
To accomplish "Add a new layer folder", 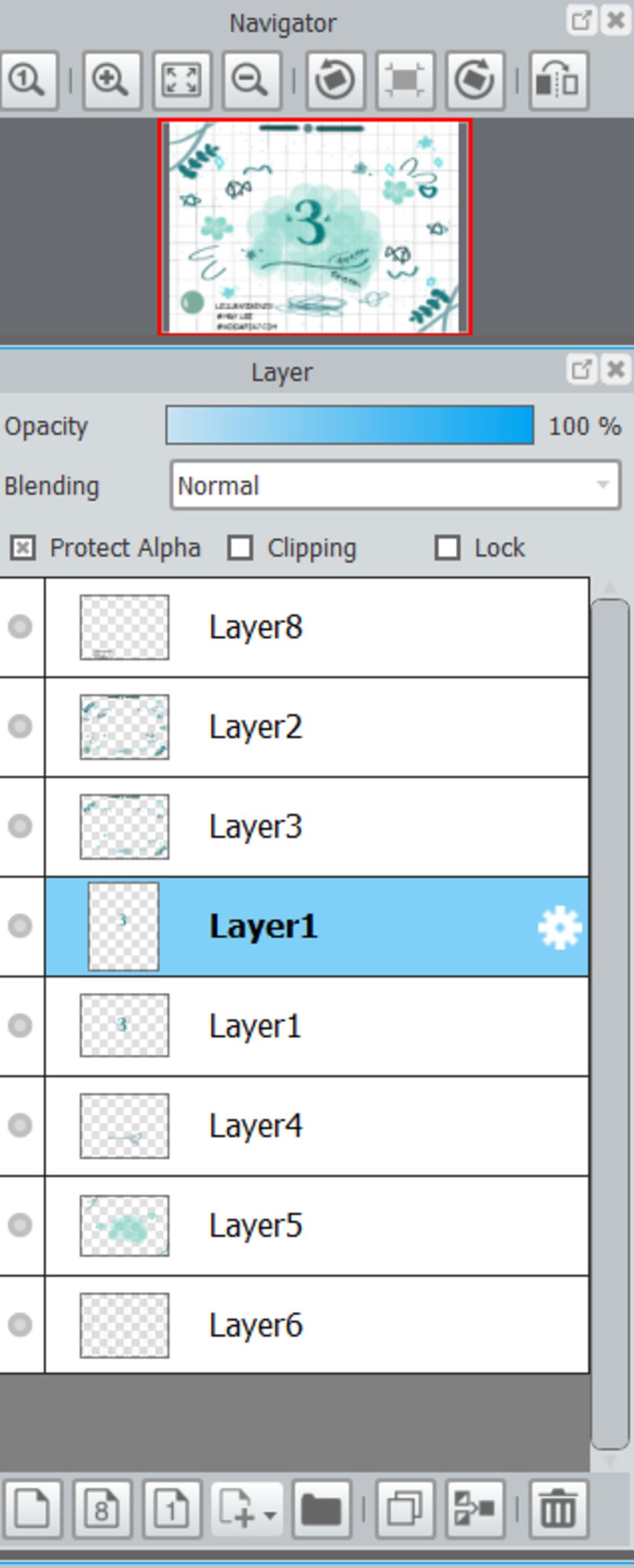I will tap(321, 1510).
